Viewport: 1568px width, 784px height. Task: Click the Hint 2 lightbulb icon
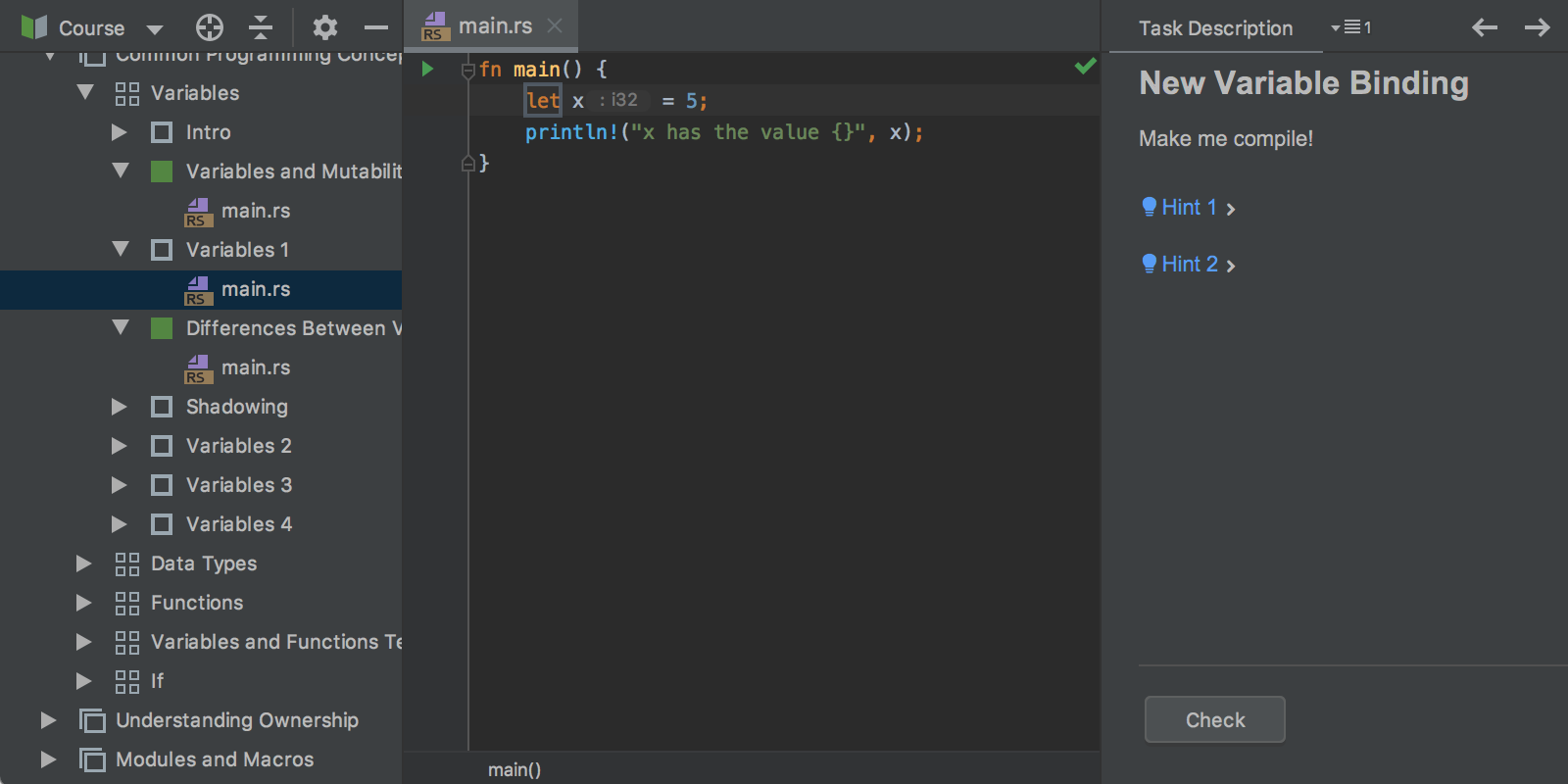pyautogui.click(x=1150, y=264)
